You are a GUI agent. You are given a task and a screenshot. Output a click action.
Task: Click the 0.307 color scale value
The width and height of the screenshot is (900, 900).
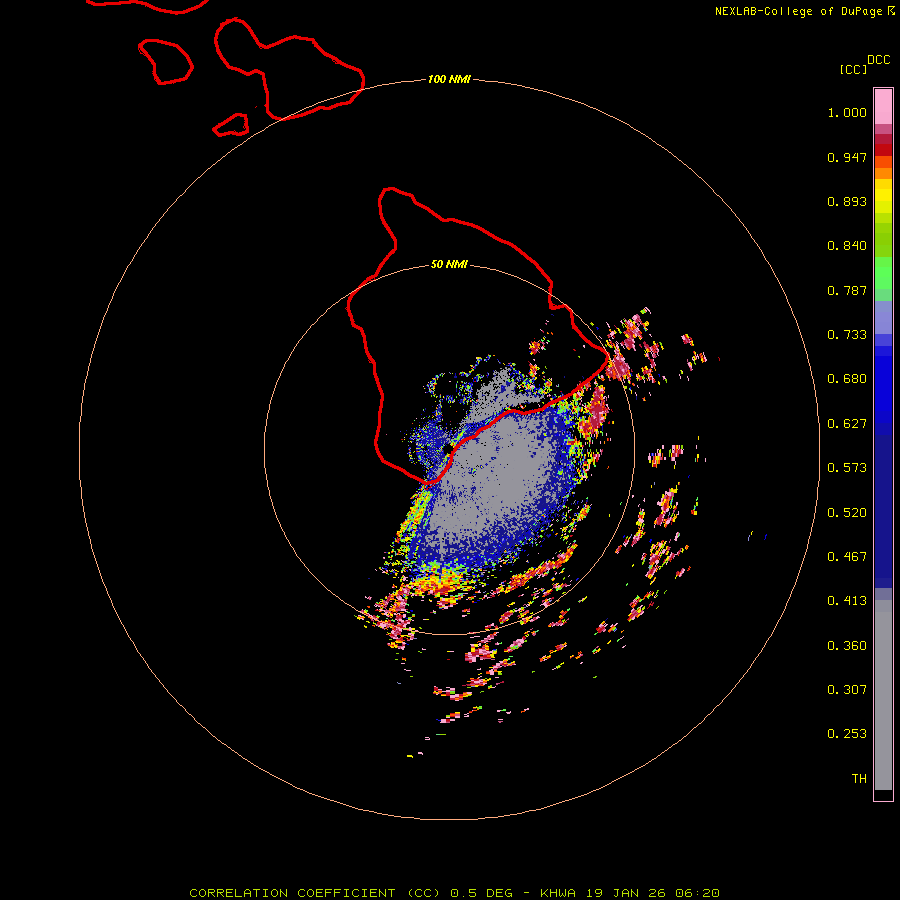tap(847, 690)
